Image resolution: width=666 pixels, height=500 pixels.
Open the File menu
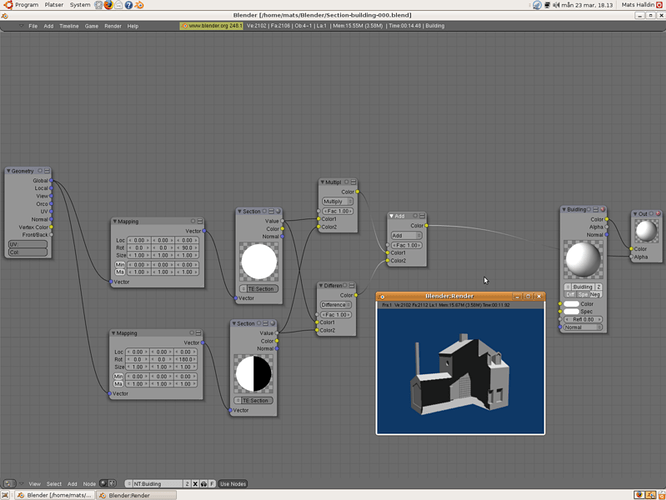(x=33, y=26)
